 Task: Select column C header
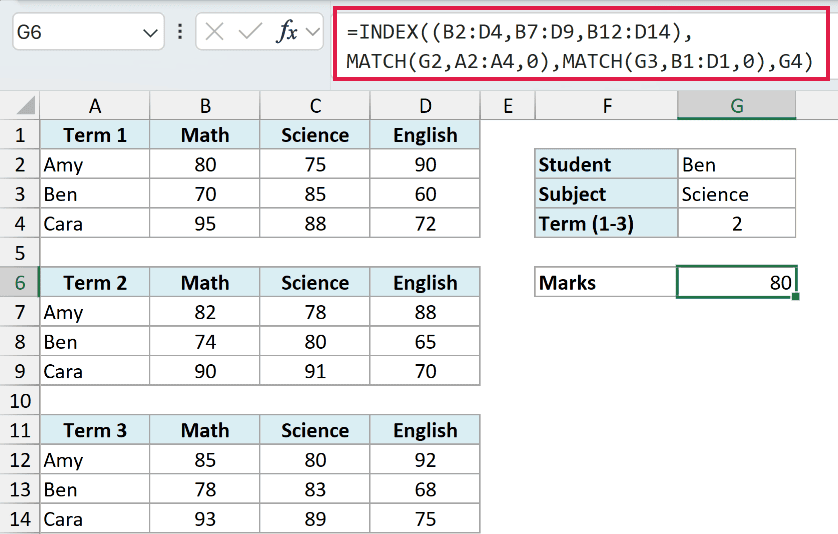315,105
